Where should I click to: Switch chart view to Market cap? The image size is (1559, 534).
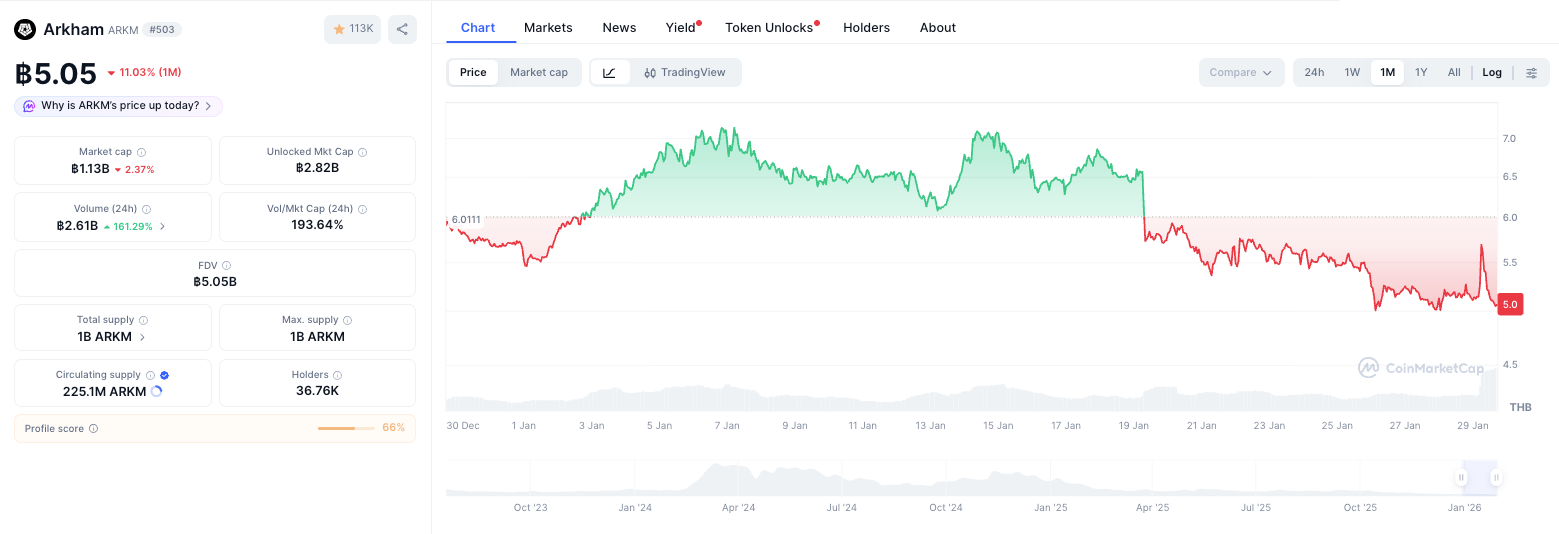(539, 72)
